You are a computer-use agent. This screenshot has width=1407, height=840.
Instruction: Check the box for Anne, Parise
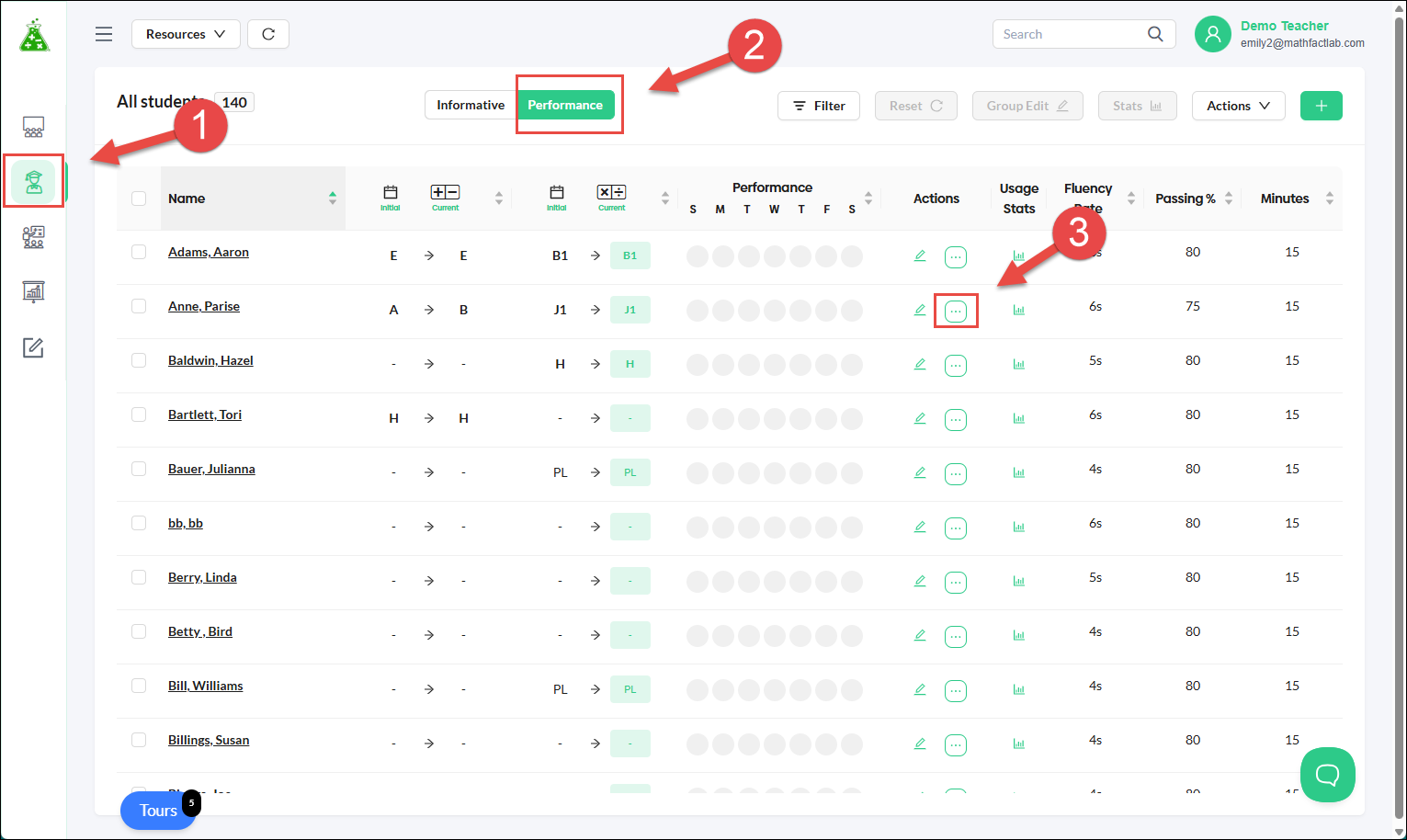[139, 306]
